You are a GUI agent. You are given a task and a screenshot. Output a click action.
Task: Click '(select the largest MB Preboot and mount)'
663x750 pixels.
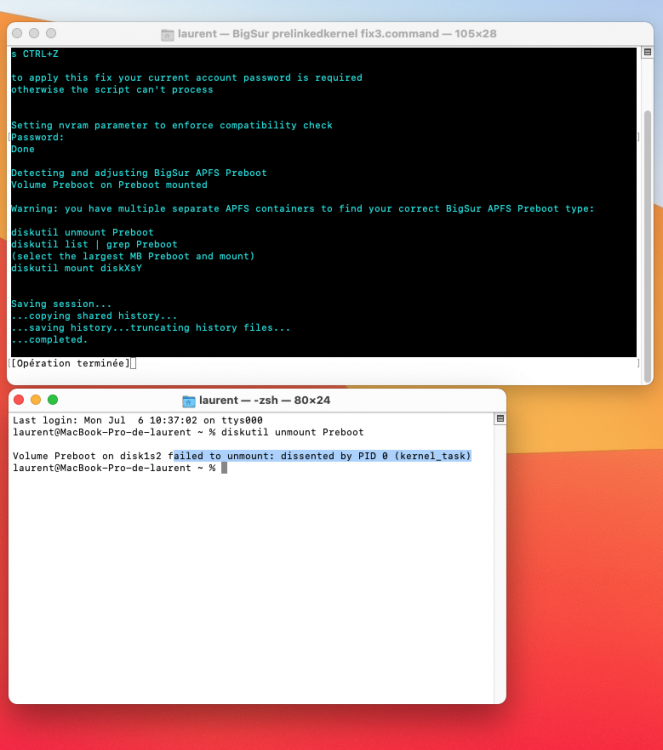tap(133, 256)
